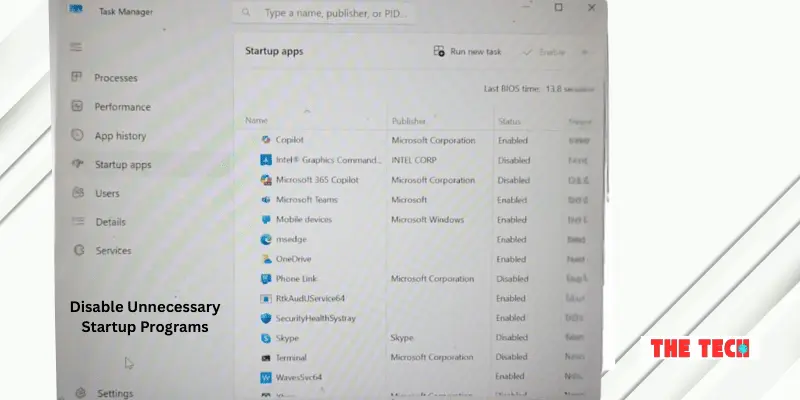
Task: Click Last BIOS time value
Action: tap(570, 89)
